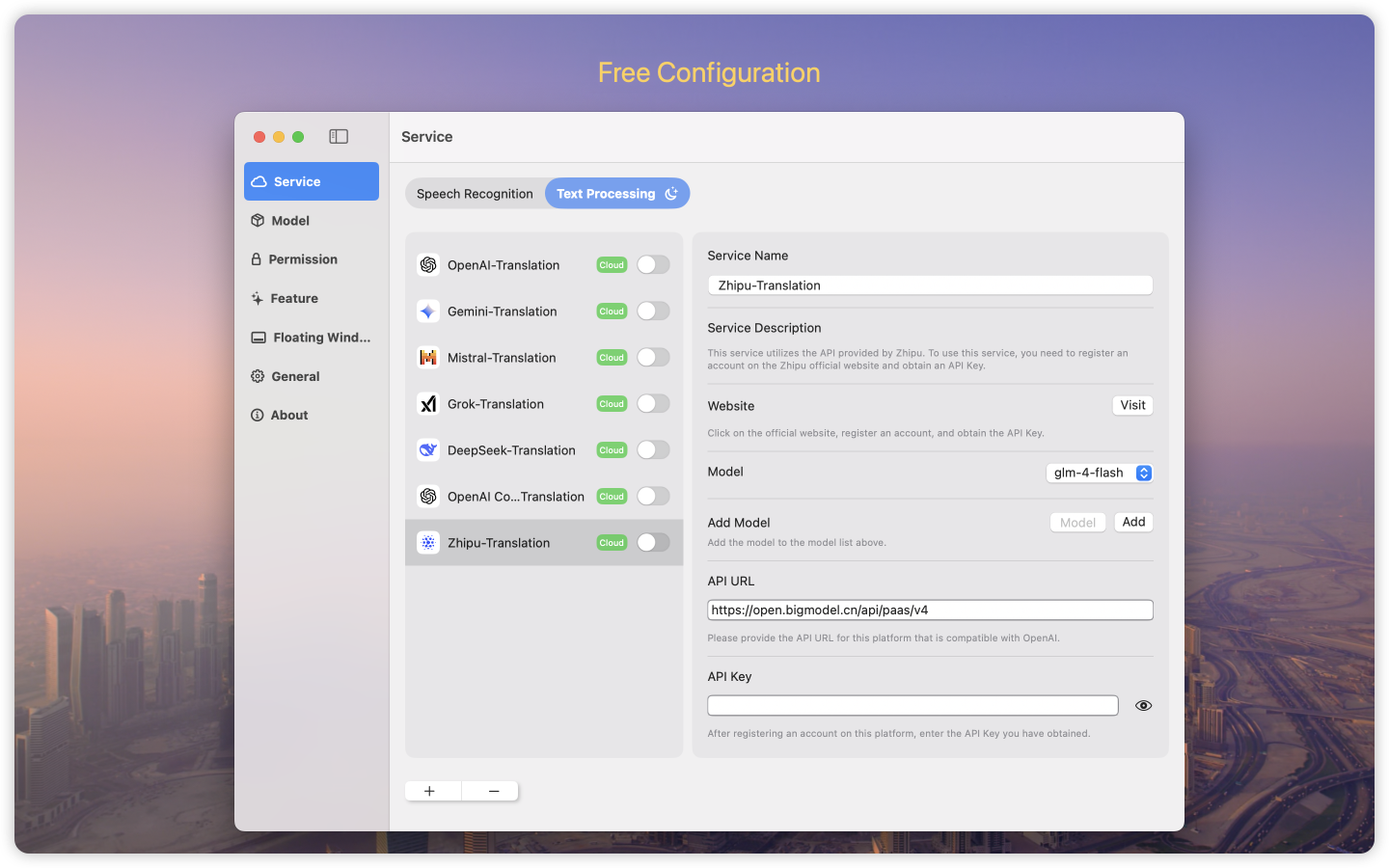The image size is (1389, 868).
Task: Click the API Key input field
Action: tap(912, 706)
